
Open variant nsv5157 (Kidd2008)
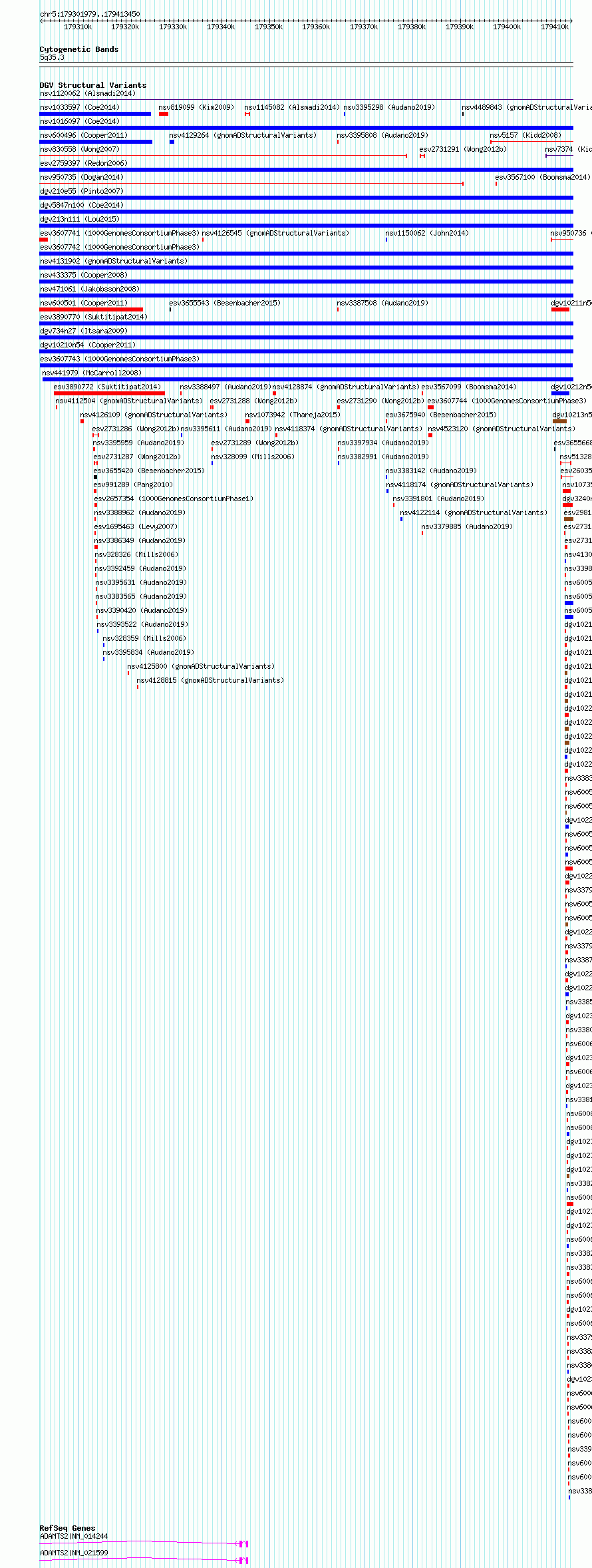[525, 136]
